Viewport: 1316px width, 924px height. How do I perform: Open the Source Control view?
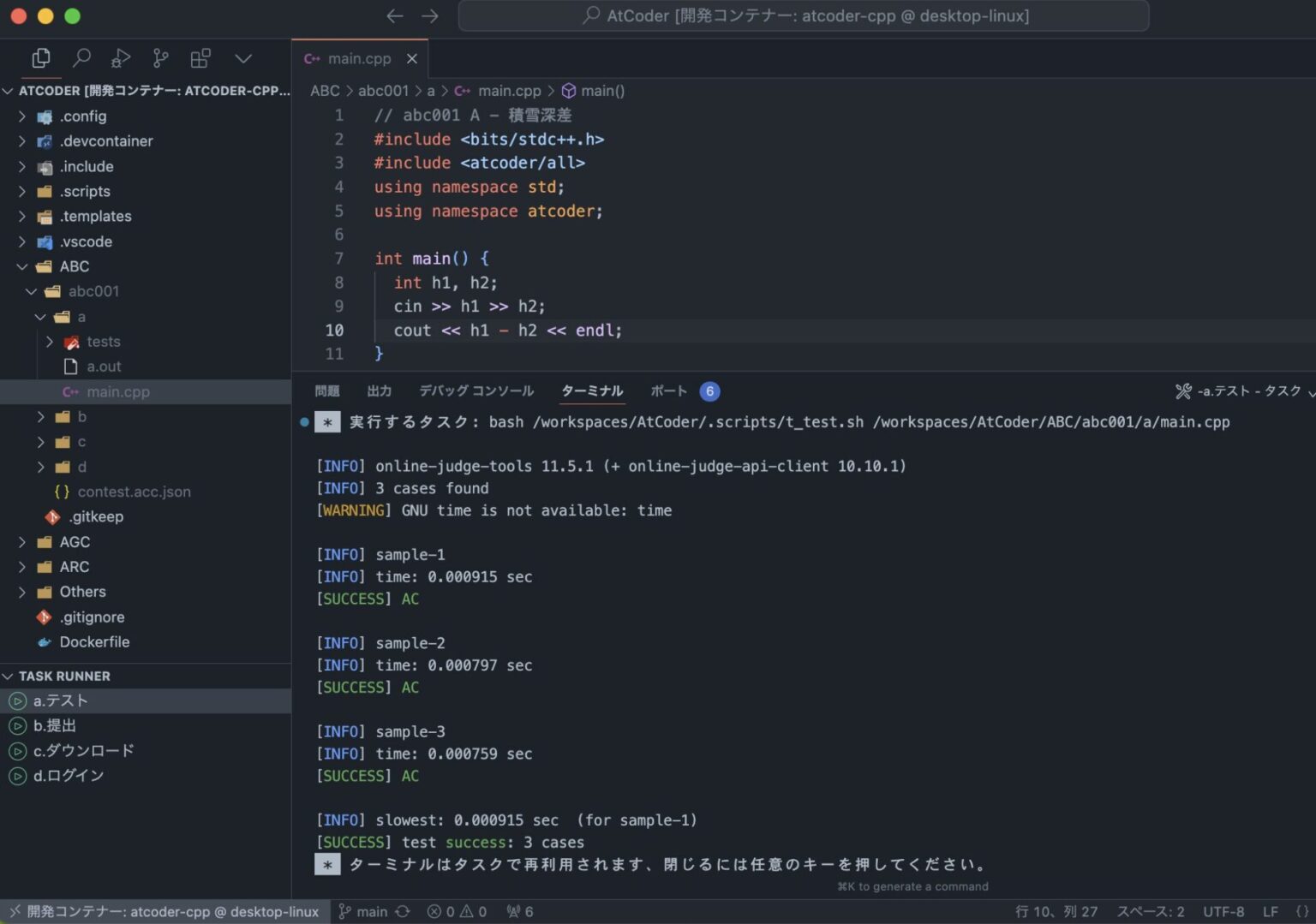pos(160,58)
